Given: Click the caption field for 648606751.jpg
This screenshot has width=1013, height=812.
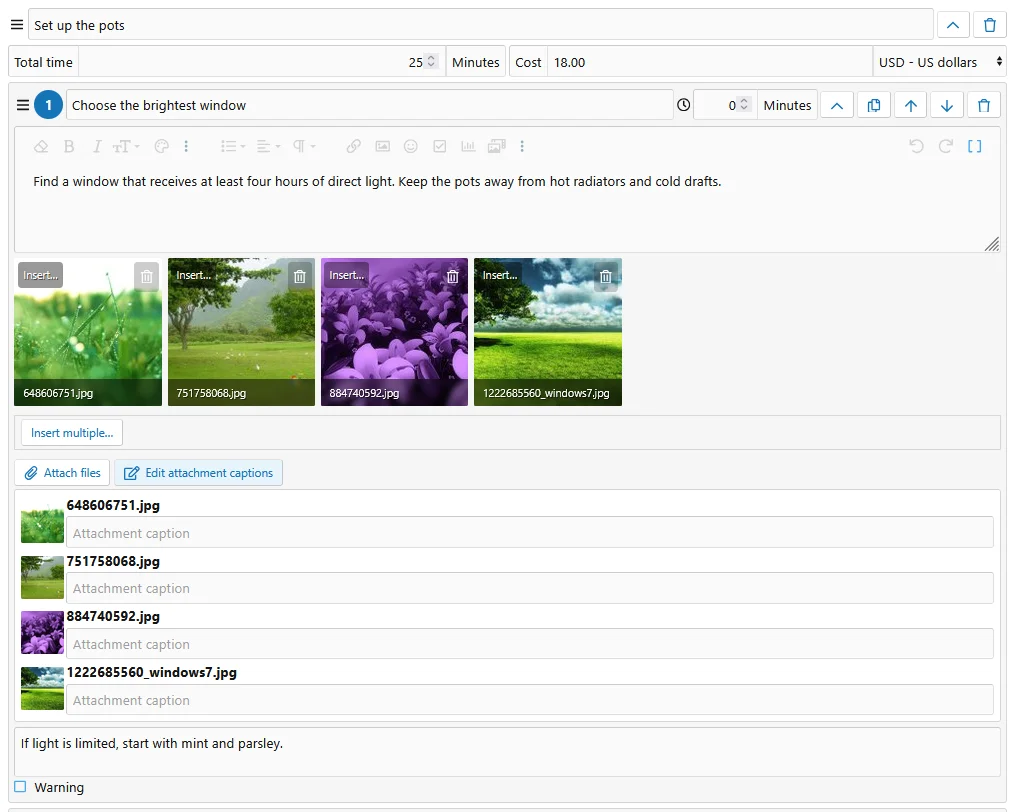Looking at the screenshot, I should 530,532.
